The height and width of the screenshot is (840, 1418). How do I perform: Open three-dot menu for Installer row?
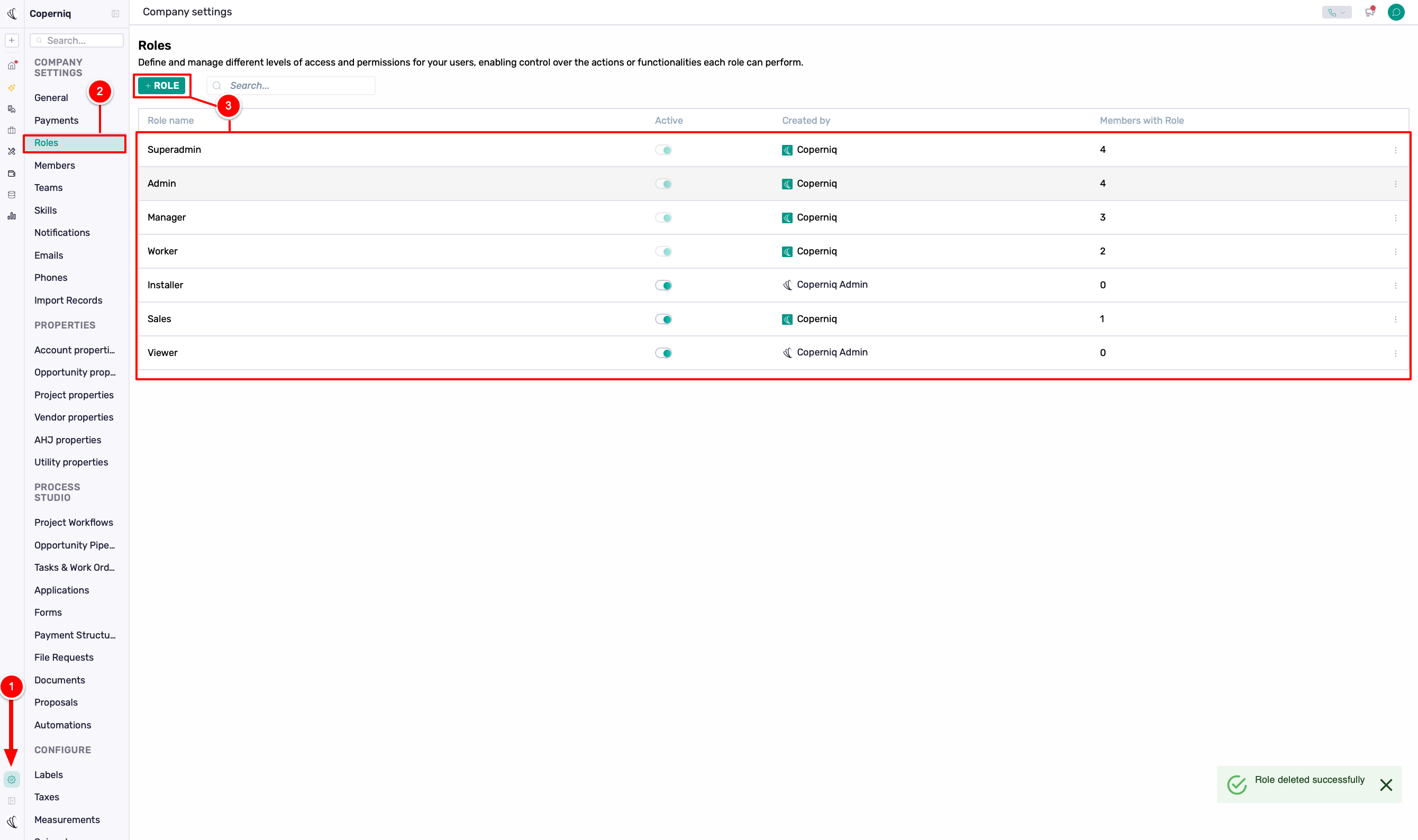pos(1395,285)
